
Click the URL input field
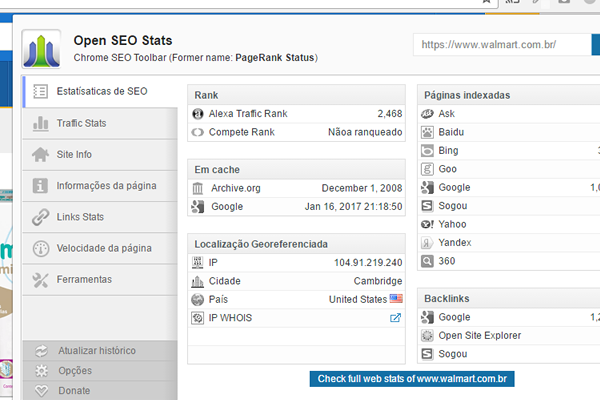coord(502,45)
